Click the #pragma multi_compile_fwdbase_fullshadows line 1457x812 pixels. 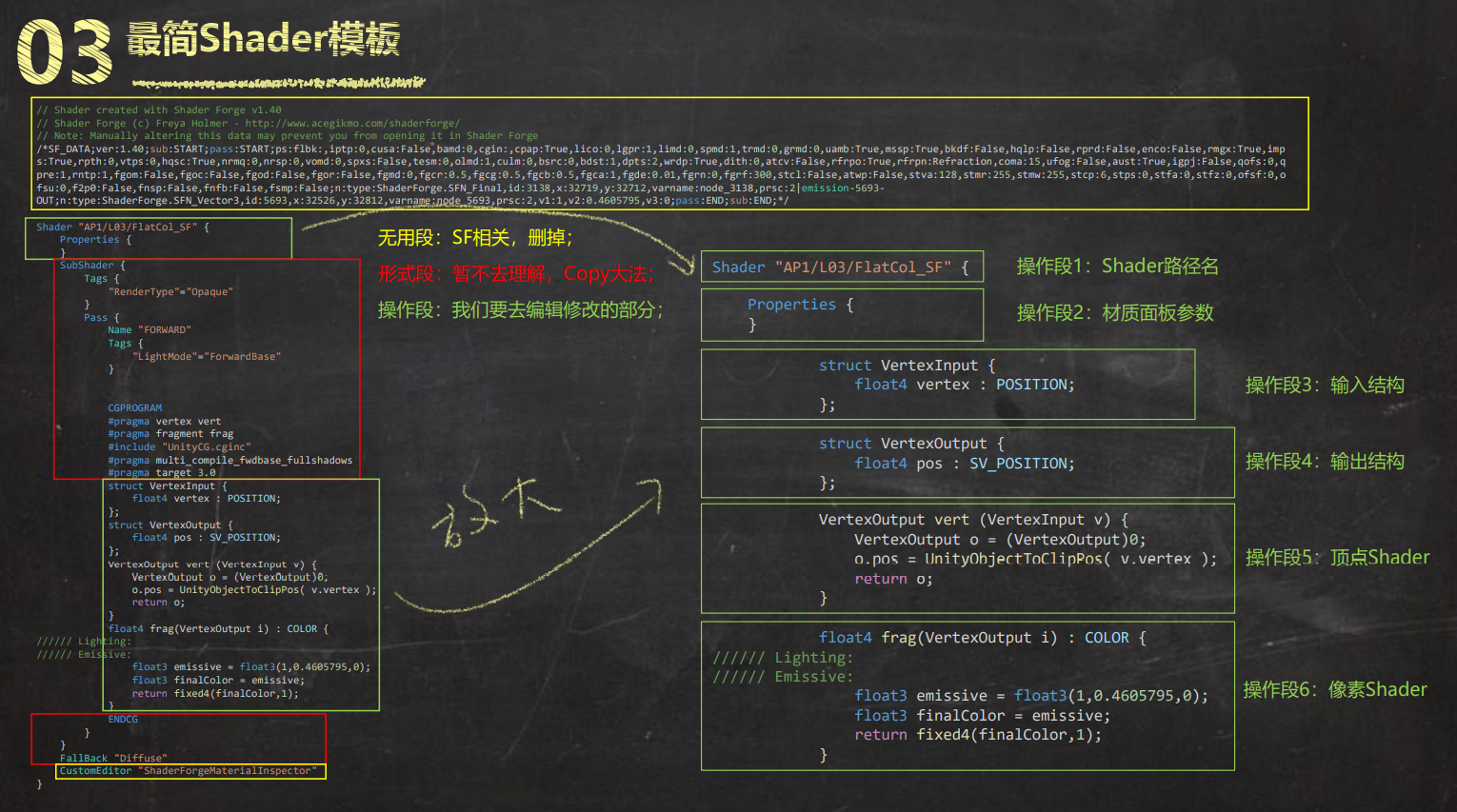tap(230, 461)
